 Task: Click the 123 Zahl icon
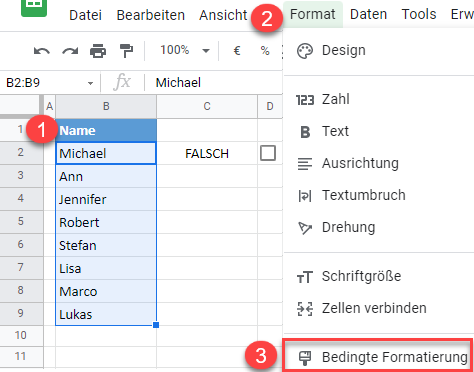305,100
